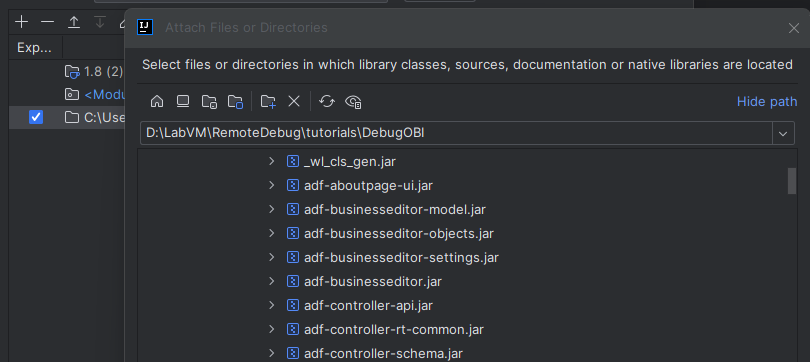Select adf-controller-api.jar file
This screenshot has height=362, width=810.
point(368,305)
